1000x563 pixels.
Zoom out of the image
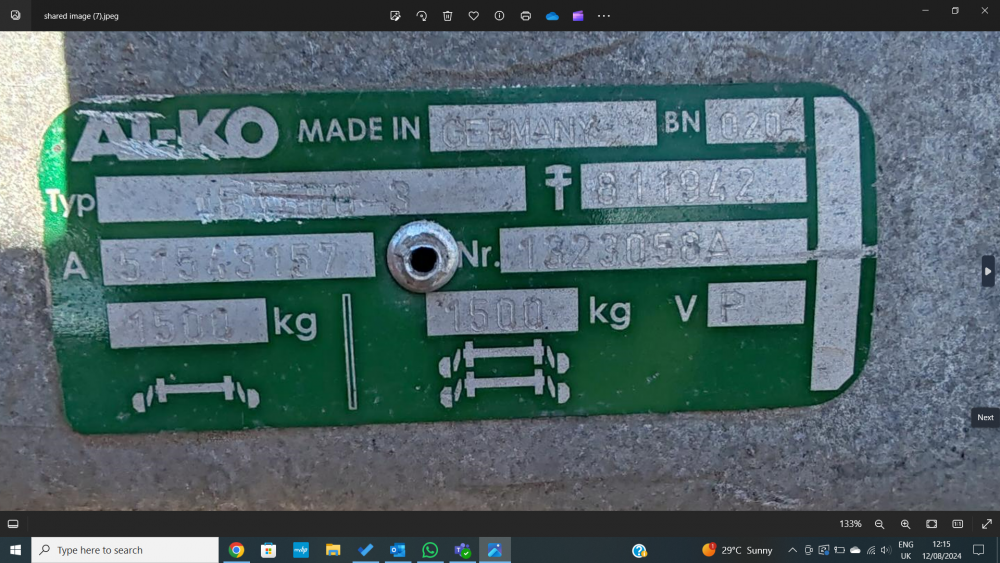(880, 524)
